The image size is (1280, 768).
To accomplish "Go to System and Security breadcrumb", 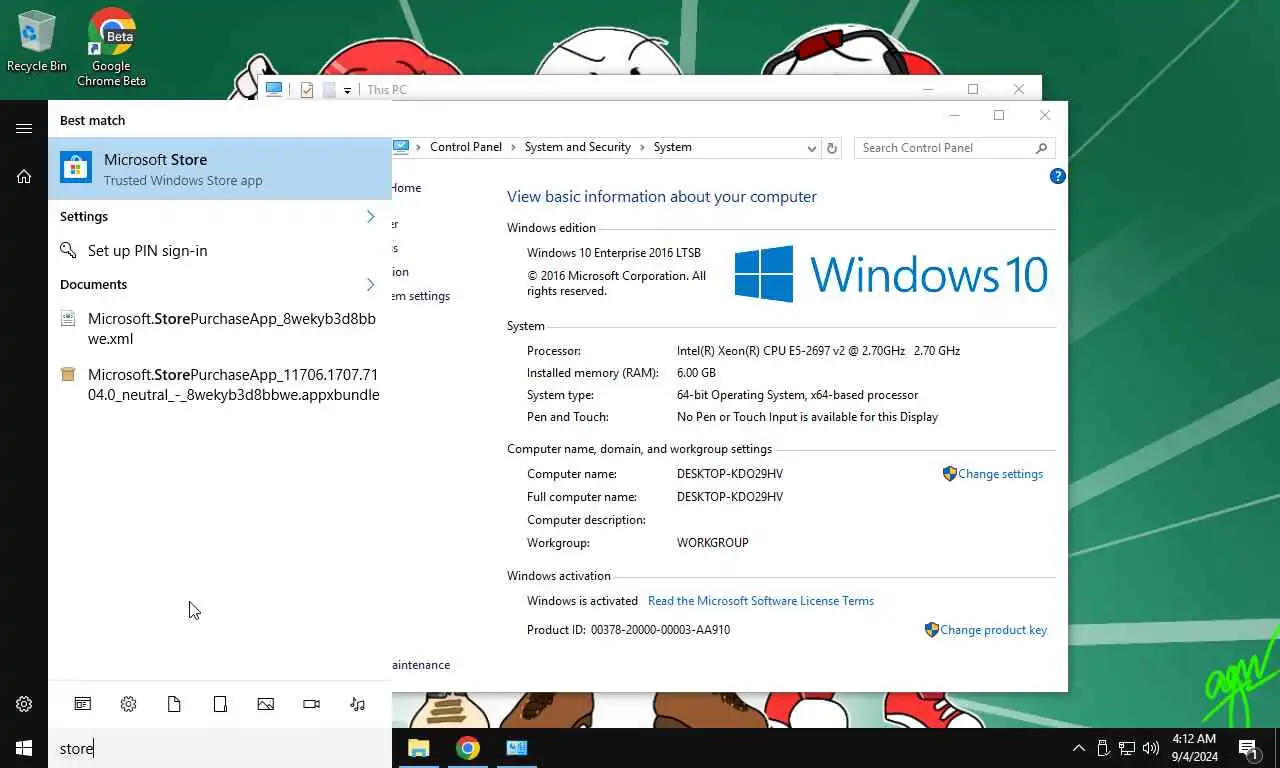I will pyautogui.click(x=577, y=147).
